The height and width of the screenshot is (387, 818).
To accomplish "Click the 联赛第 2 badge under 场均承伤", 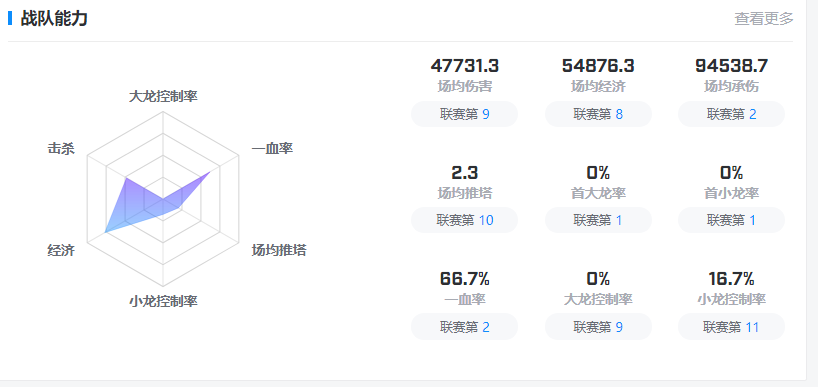I will (x=731, y=114).
